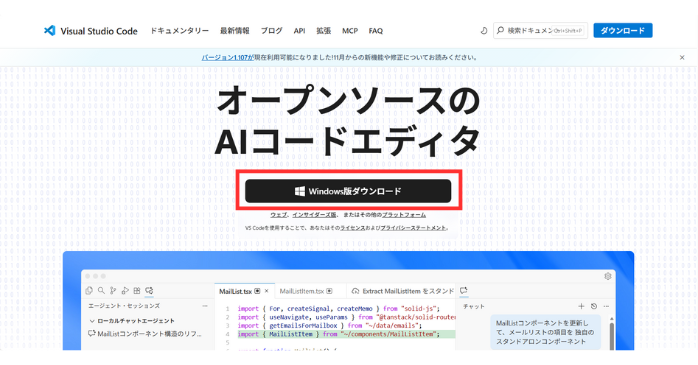The height and width of the screenshot is (365, 698).
Task: Open the 最新情報 menu item
Action: [x=235, y=31]
